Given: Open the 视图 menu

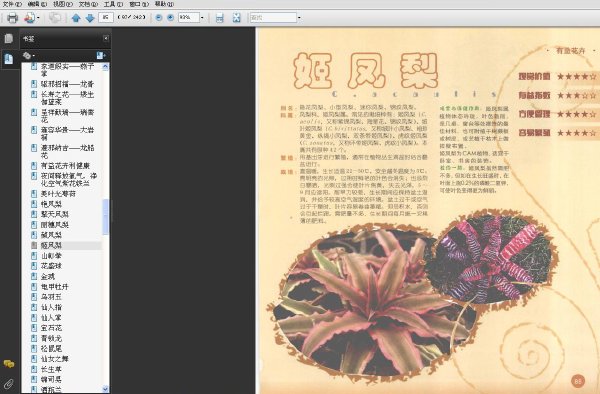Looking at the screenshot, I should coord(63,4).
